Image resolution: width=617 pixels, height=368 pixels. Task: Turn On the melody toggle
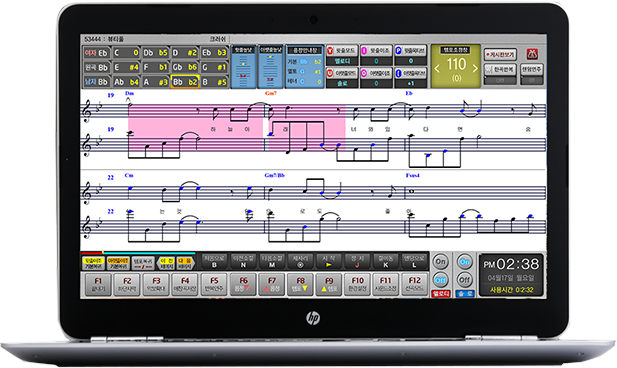pyautogui.click(x=440, y=262)
